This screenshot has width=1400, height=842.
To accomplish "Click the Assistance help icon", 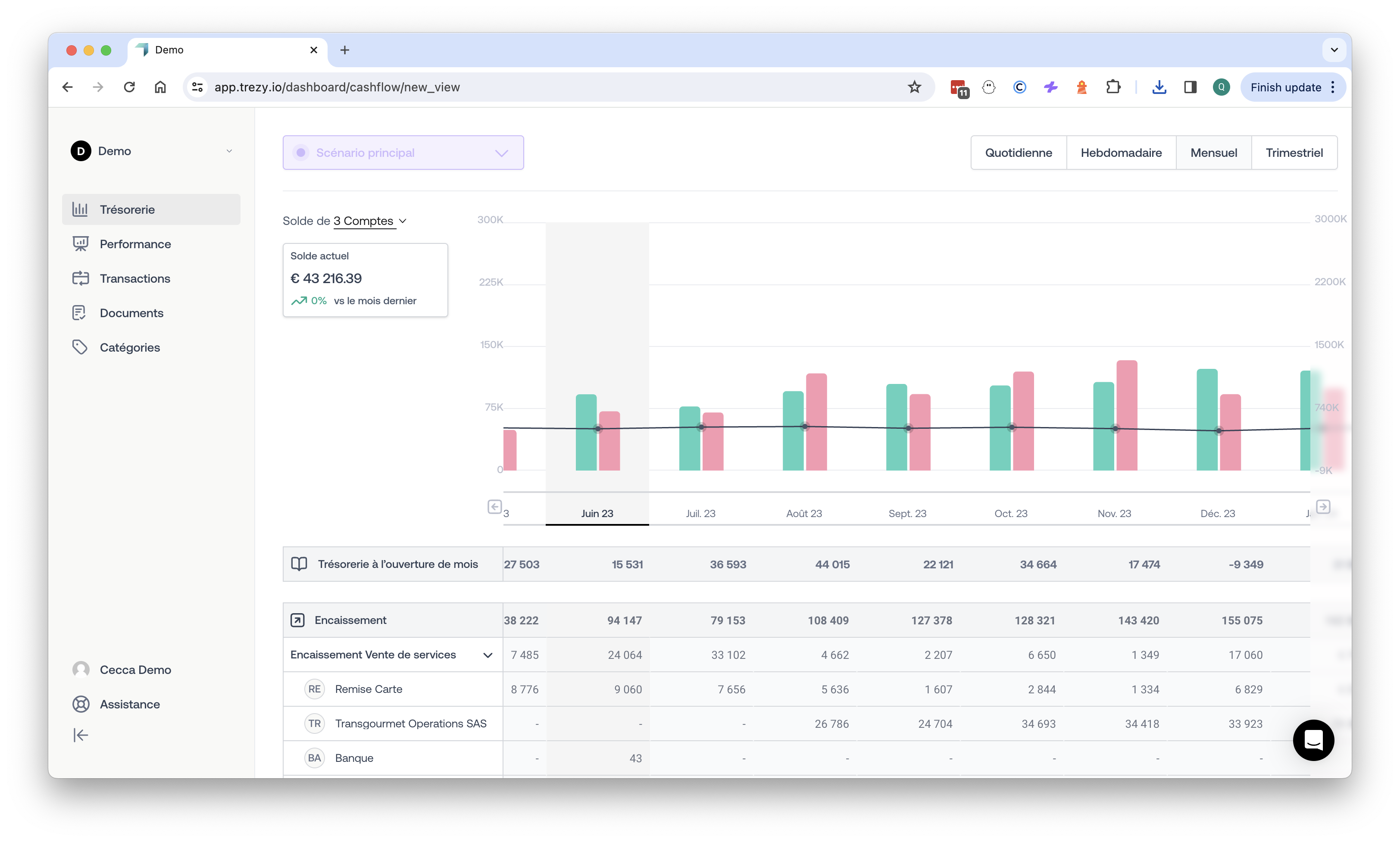I will click(x=81, y=704).
